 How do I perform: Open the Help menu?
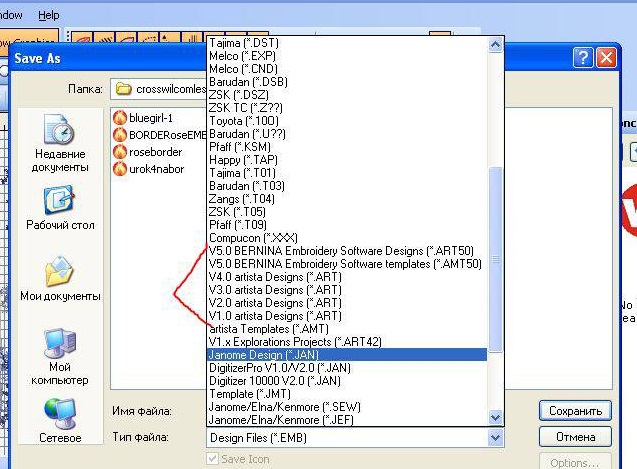[49, 15]
